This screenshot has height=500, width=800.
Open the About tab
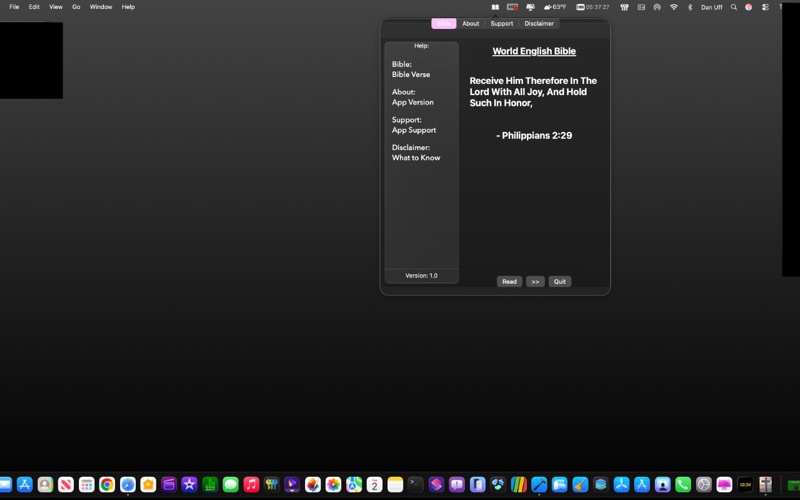coord(470,23)
